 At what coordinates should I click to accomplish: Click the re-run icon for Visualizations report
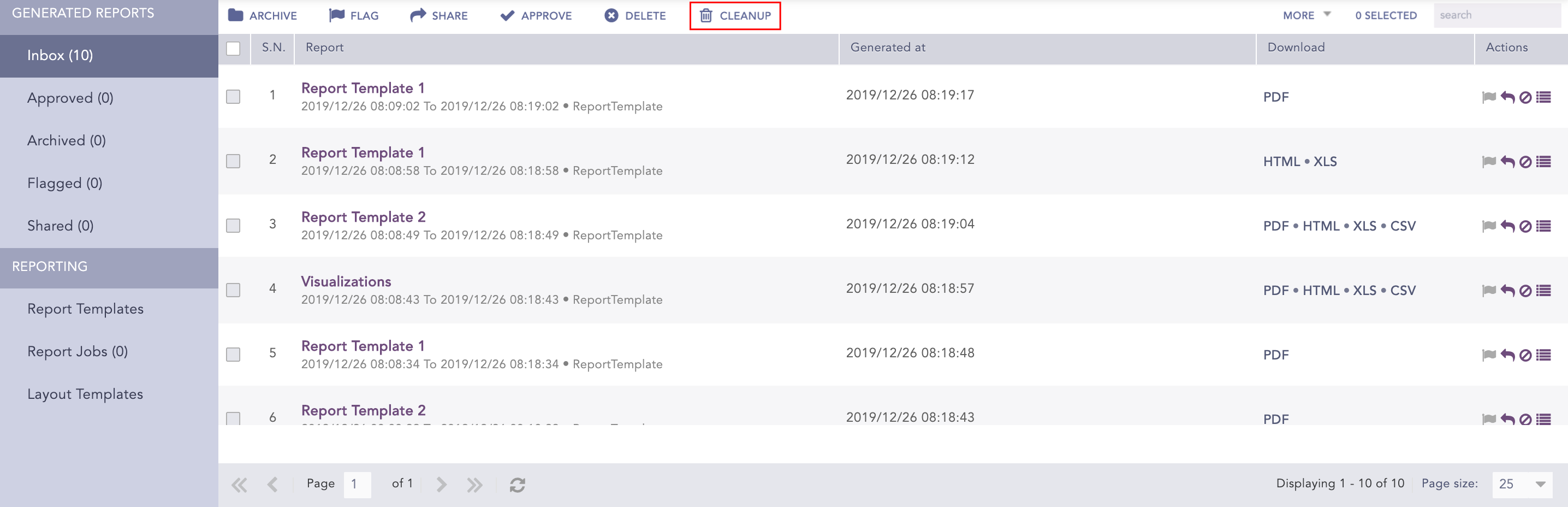tap(1507, 291)
